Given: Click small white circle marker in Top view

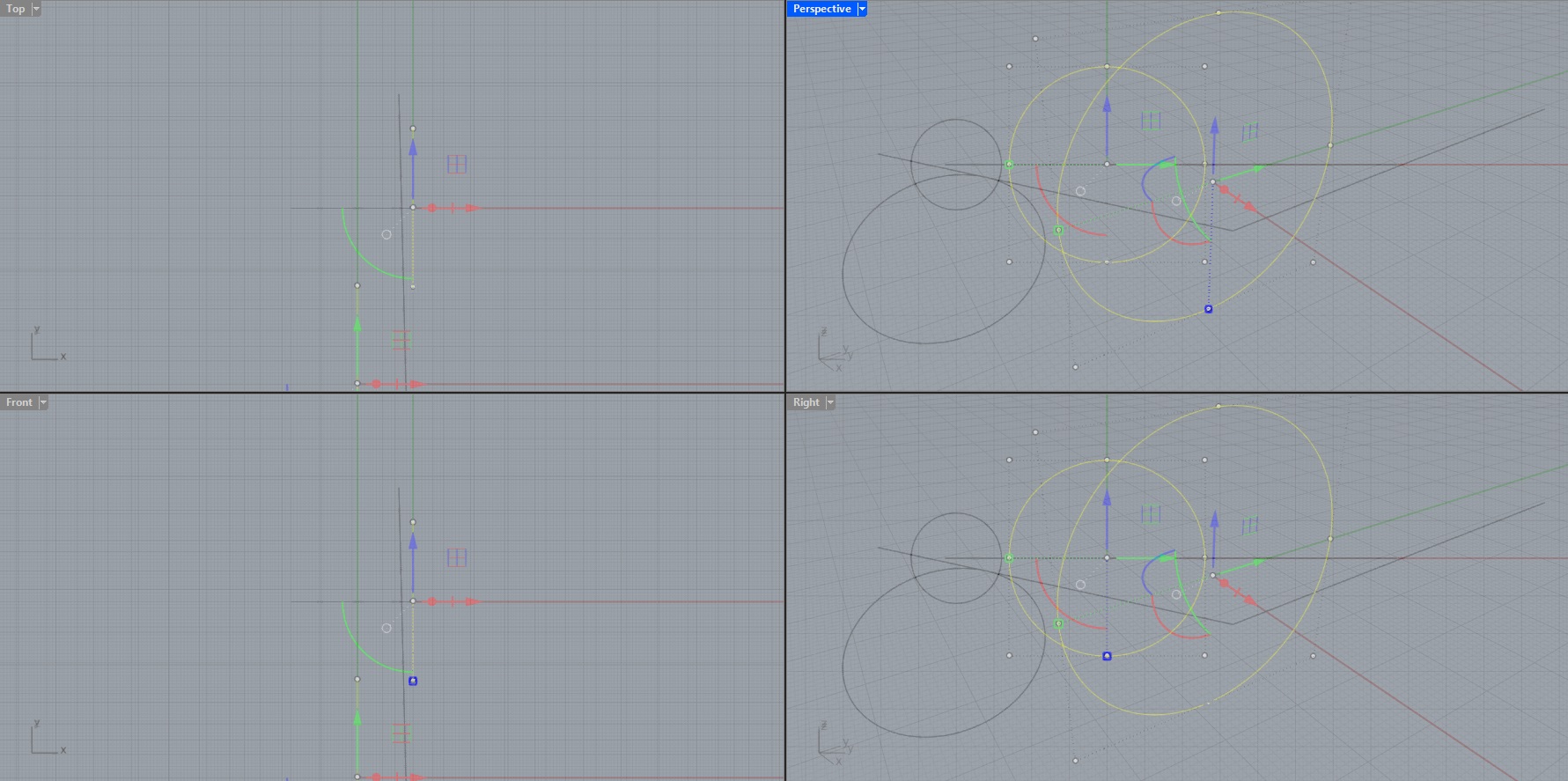Looking at the screenshot, I should tap(386, 234).
